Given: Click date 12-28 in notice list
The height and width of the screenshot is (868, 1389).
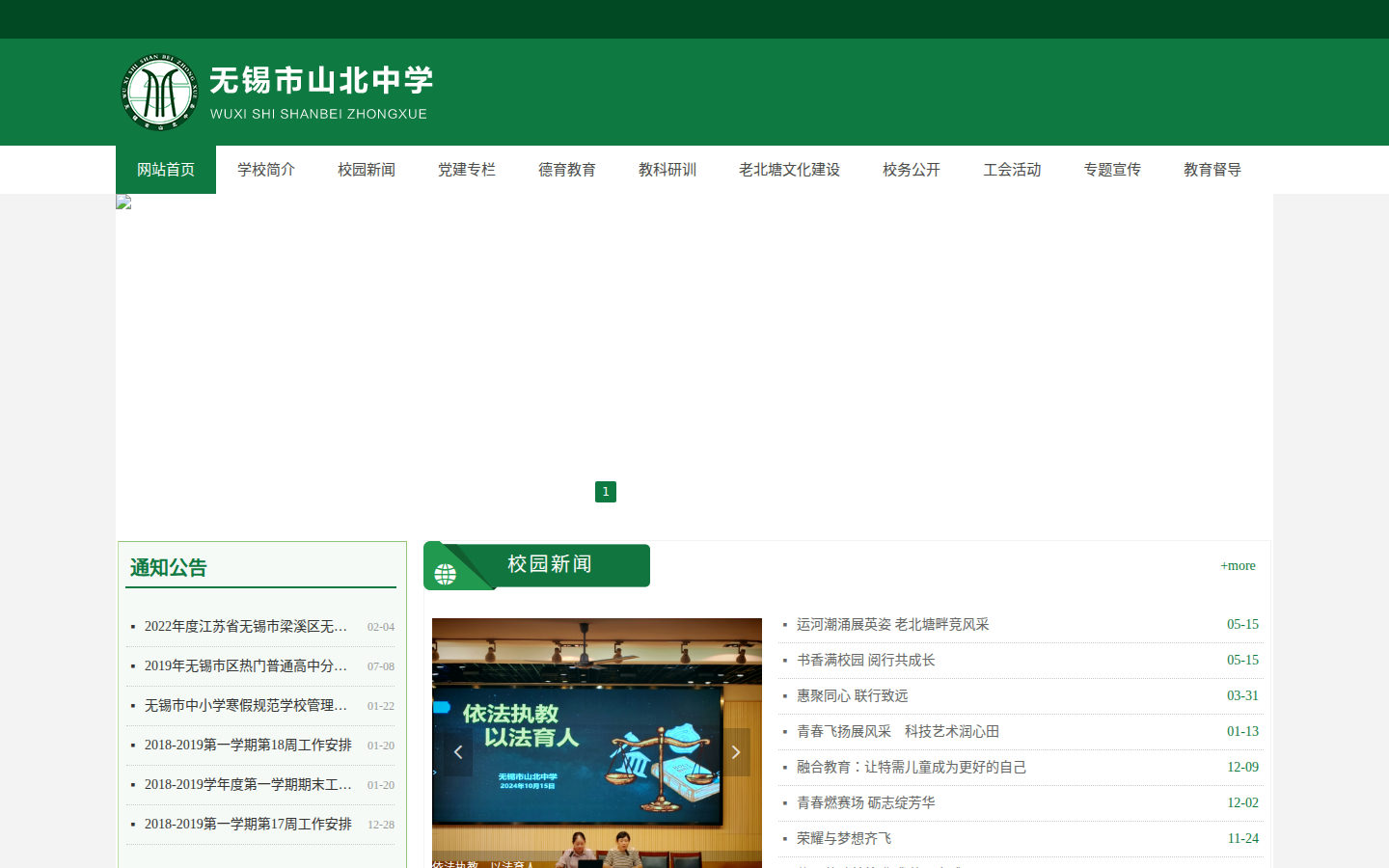Looking at the screenshot, I should coord(381,825).
